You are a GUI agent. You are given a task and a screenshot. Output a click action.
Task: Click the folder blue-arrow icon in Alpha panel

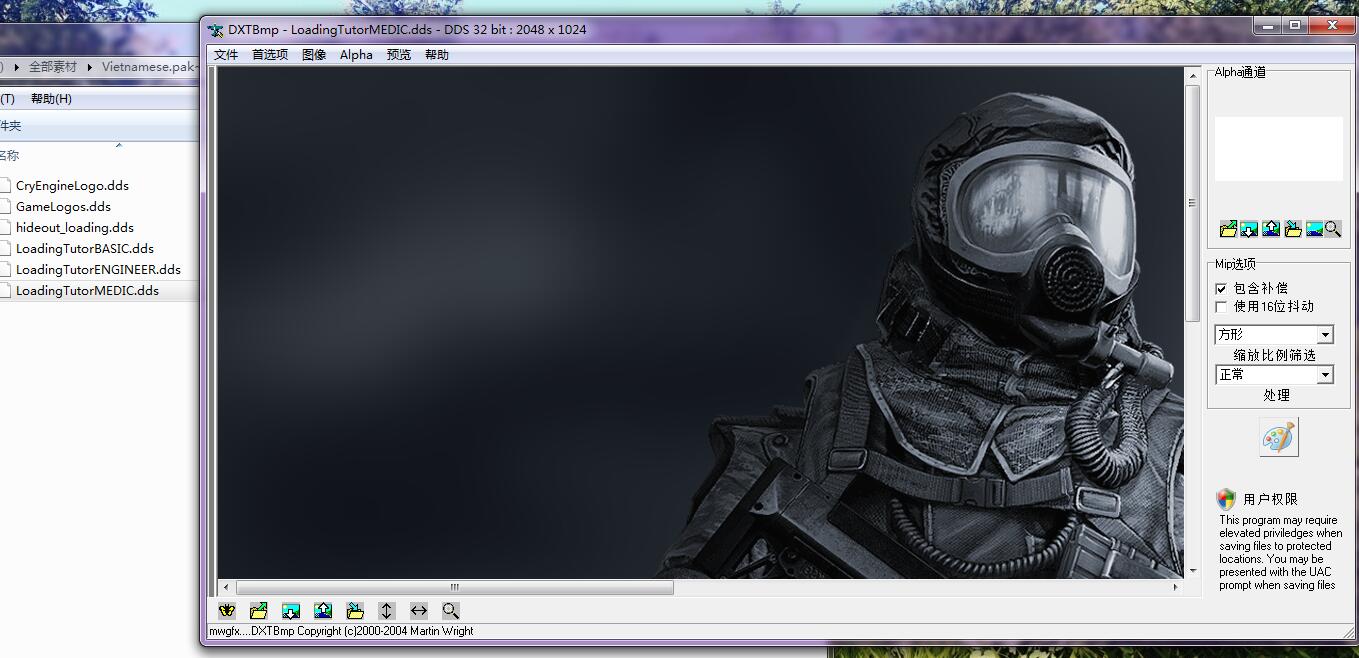[x=1293, y=229]
